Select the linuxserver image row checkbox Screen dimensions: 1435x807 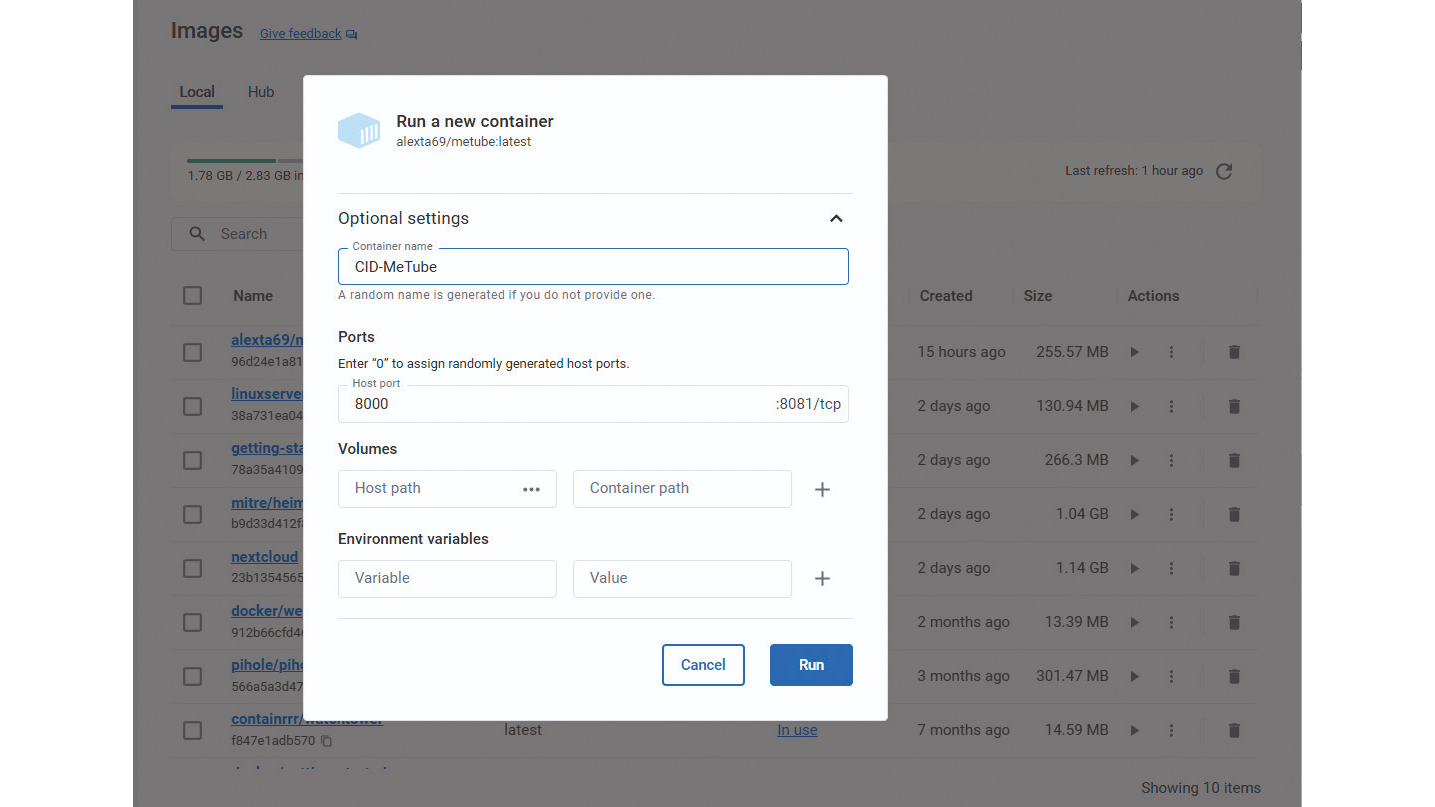click(193, 406)
